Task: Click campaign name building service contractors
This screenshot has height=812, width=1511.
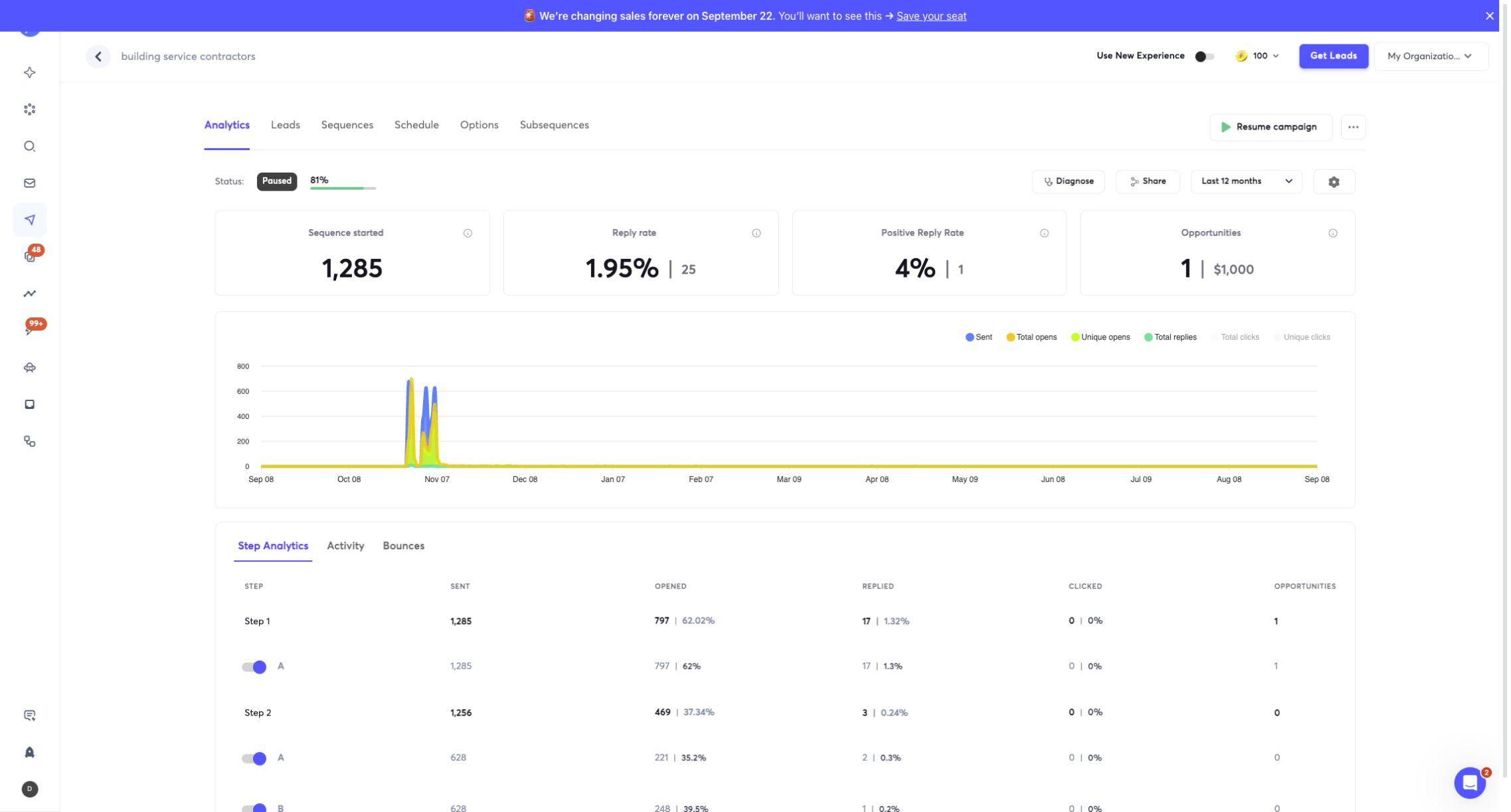Action: point(188,56)
